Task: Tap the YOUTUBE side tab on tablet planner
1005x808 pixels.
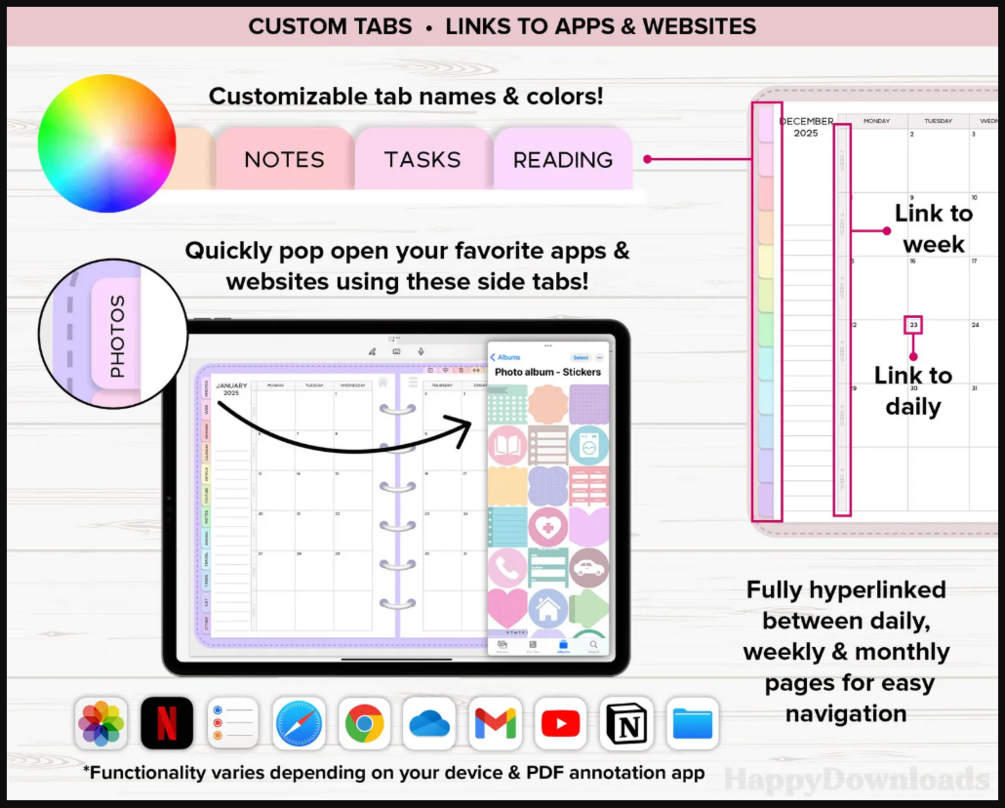Action: click(206, 495)
